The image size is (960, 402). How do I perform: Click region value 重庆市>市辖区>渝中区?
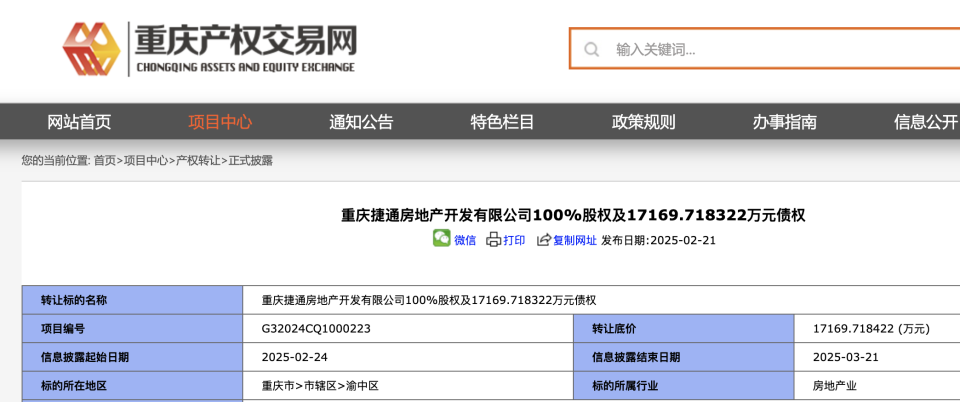(320, 386)
